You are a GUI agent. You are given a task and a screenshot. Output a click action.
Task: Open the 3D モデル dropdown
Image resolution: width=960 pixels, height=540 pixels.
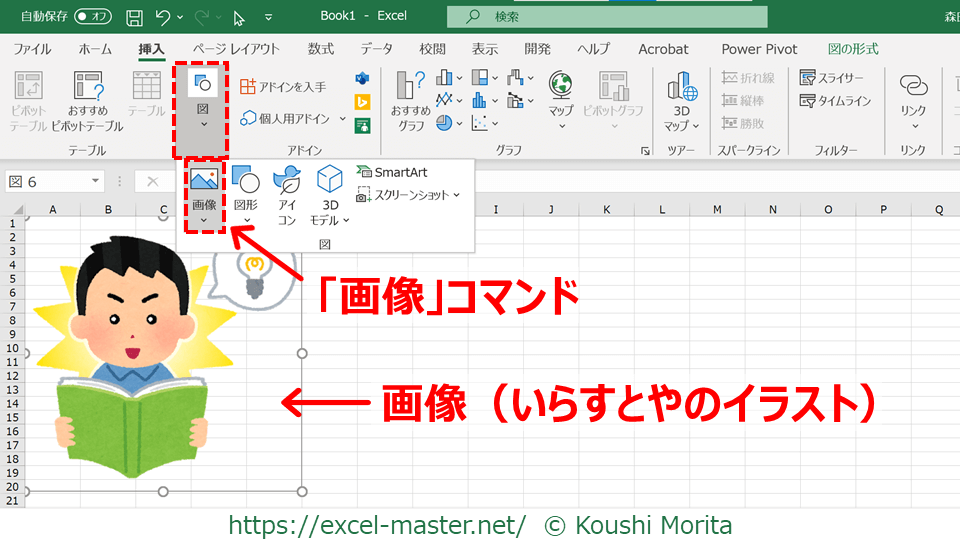pos(330,195)
